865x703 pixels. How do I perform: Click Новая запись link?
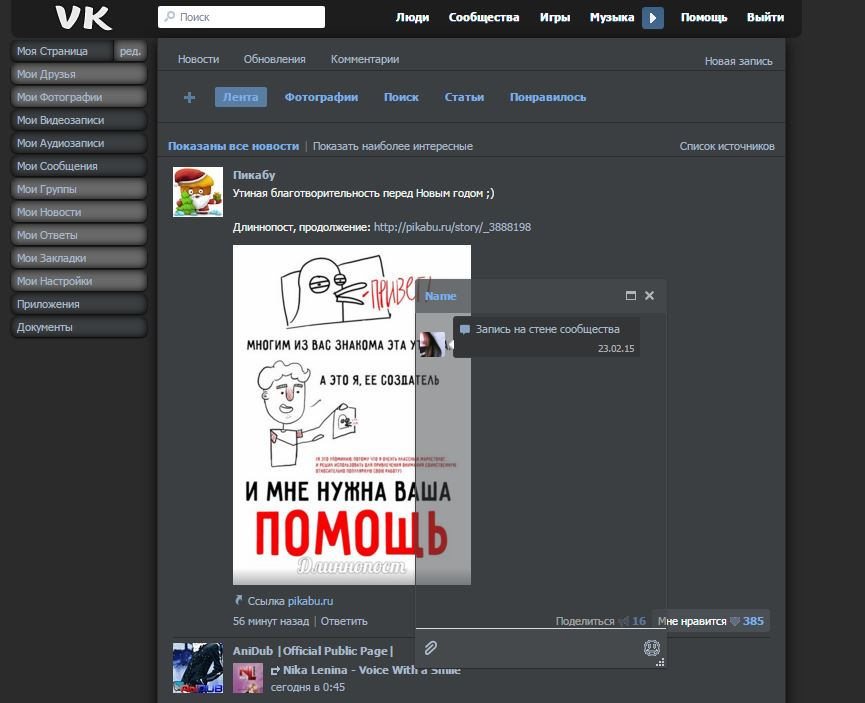(x=739, y=61)
